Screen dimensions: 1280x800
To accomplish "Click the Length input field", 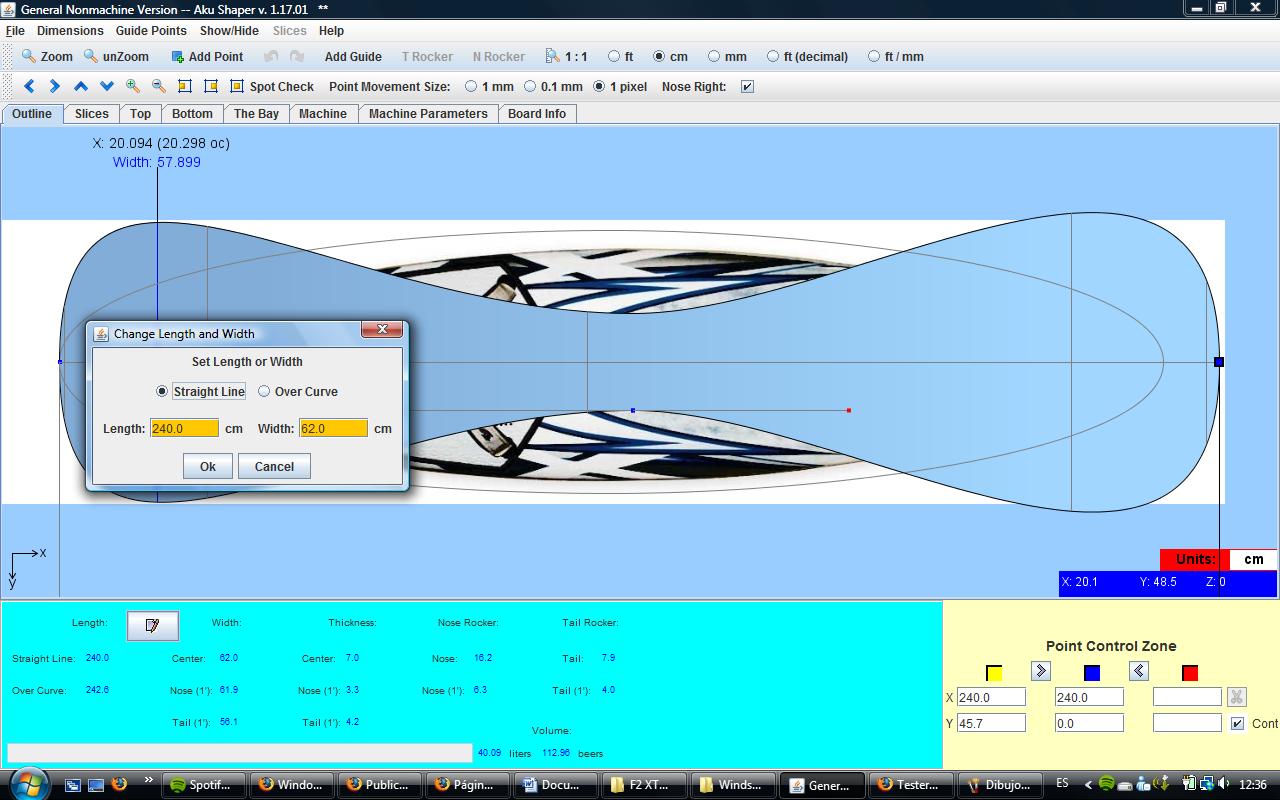I will (184, 428).
